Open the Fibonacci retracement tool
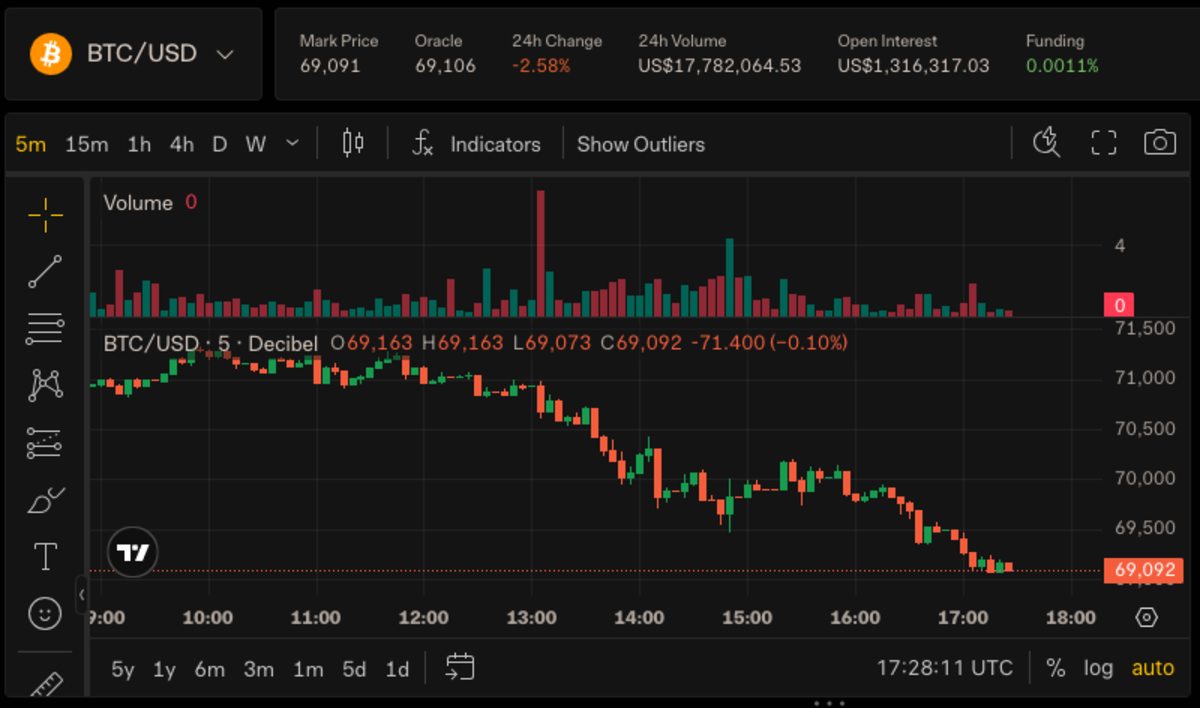1200x708 pixels. pyautogui.click(x=46, y=328)
